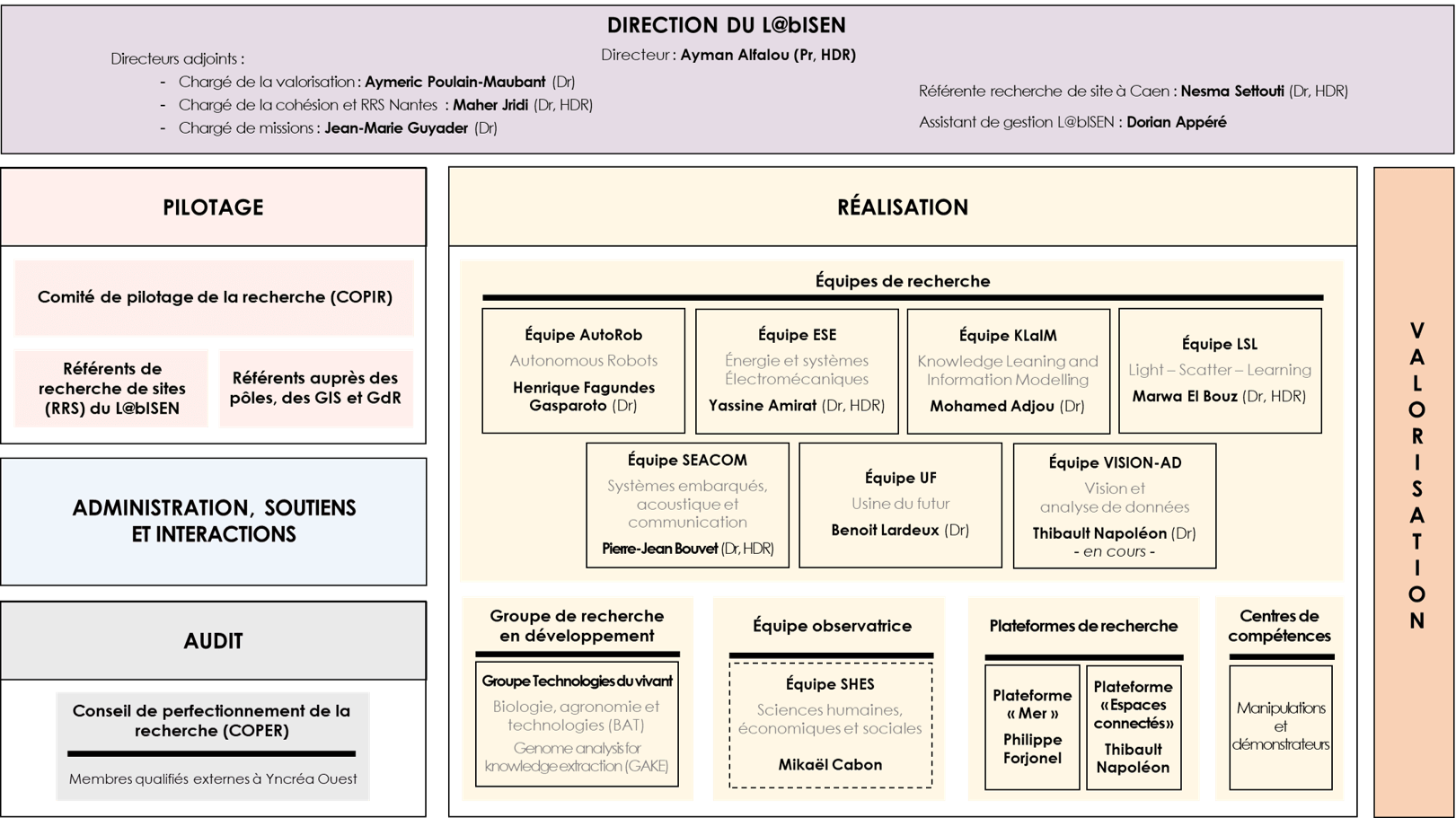Select the PILOTAGE header box

click(x=213, y=207)
